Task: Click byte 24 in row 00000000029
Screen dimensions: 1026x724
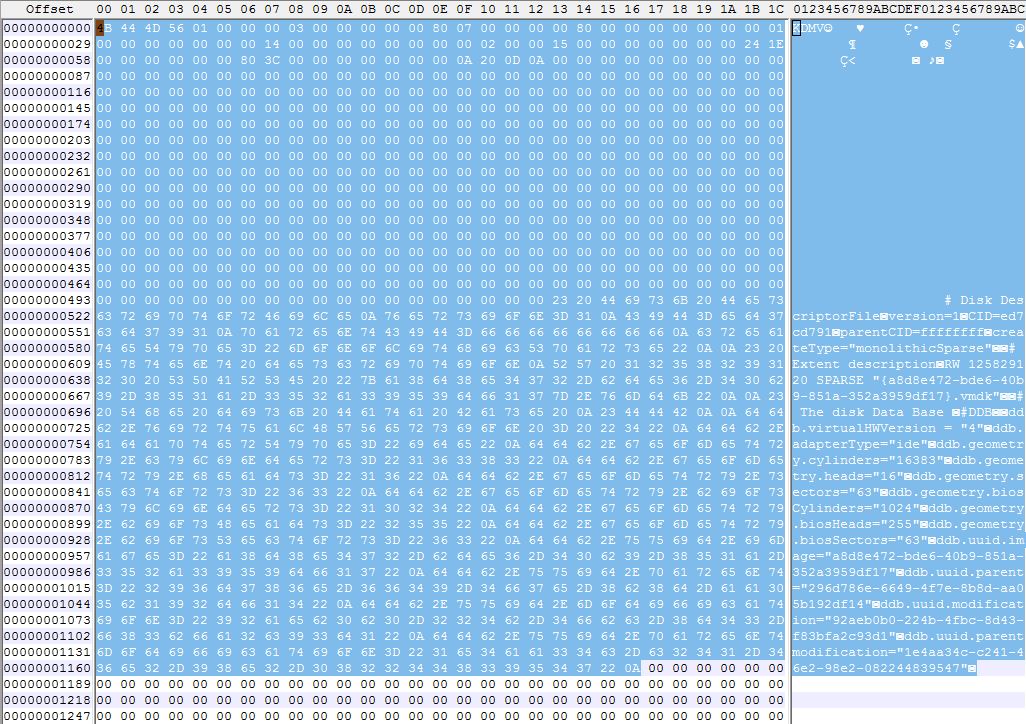Action: point(752,44)
